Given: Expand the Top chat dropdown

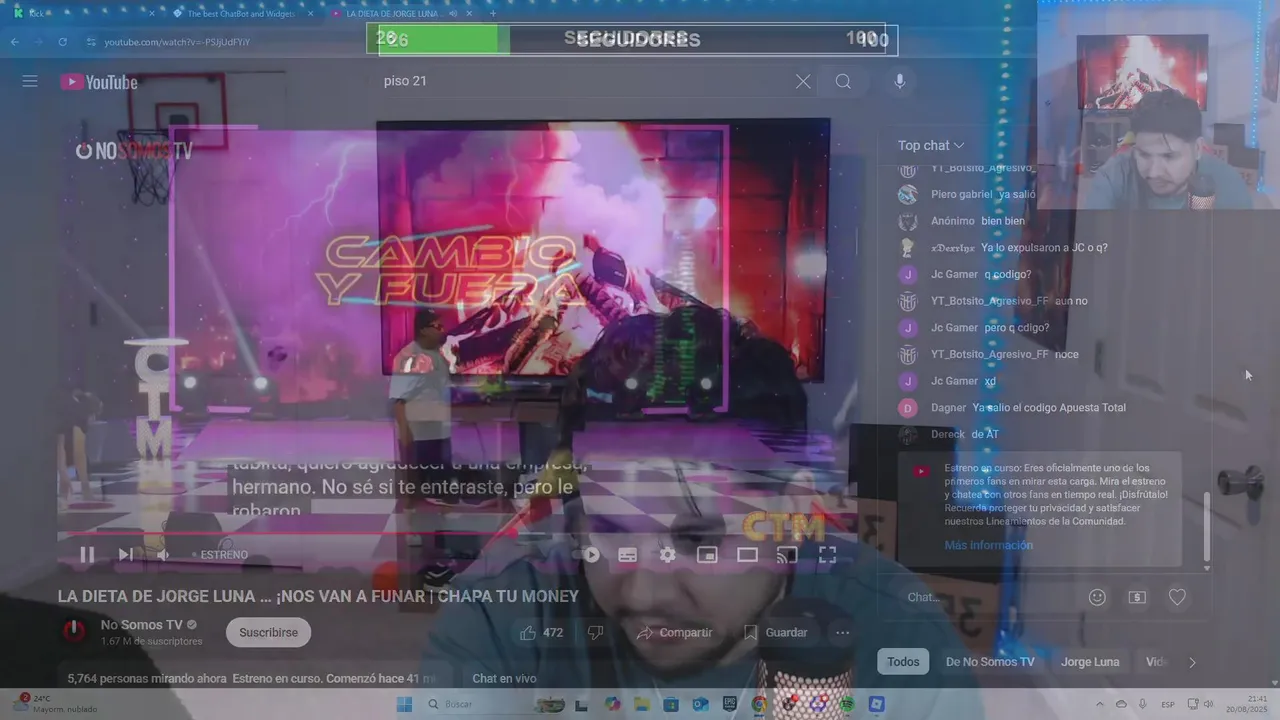Looking at the screenshot, I should [931, 146].
